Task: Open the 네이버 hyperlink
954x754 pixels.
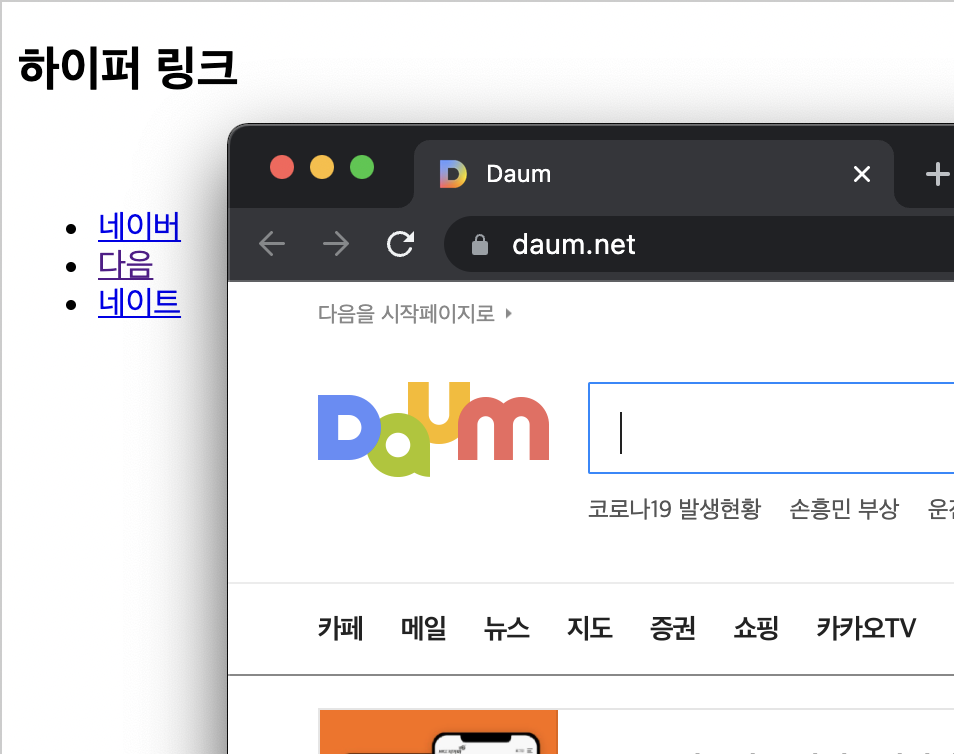Action: 139,226
